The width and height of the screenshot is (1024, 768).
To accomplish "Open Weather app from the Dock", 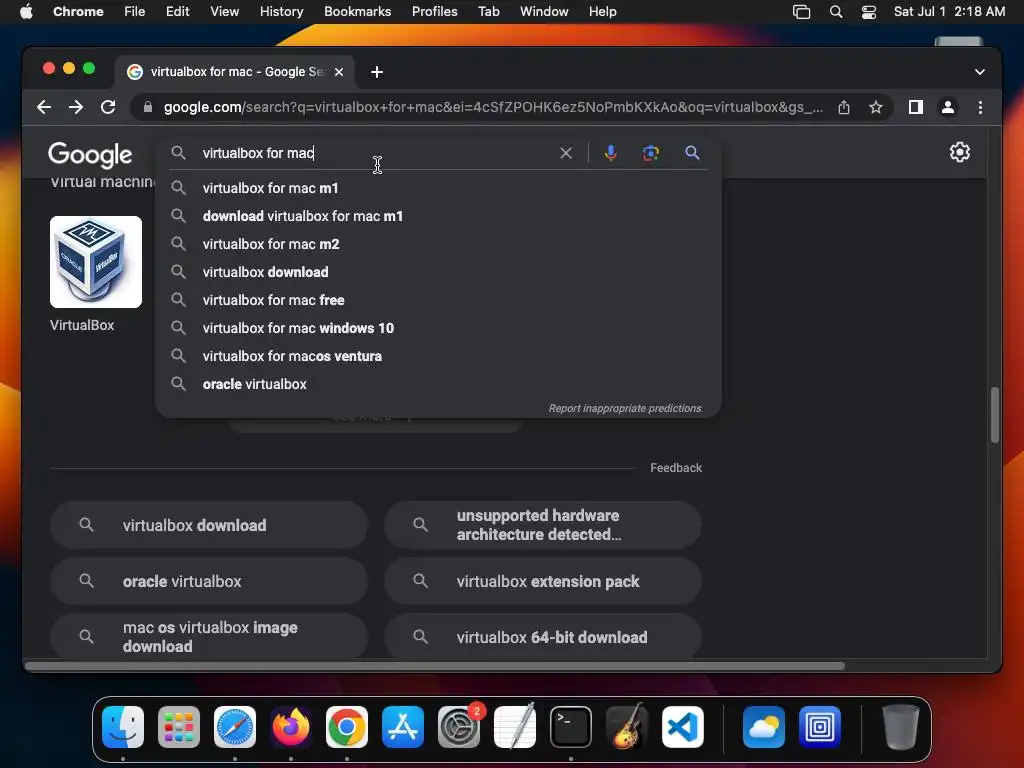I will pyautogui.click(x=763, y=727).
